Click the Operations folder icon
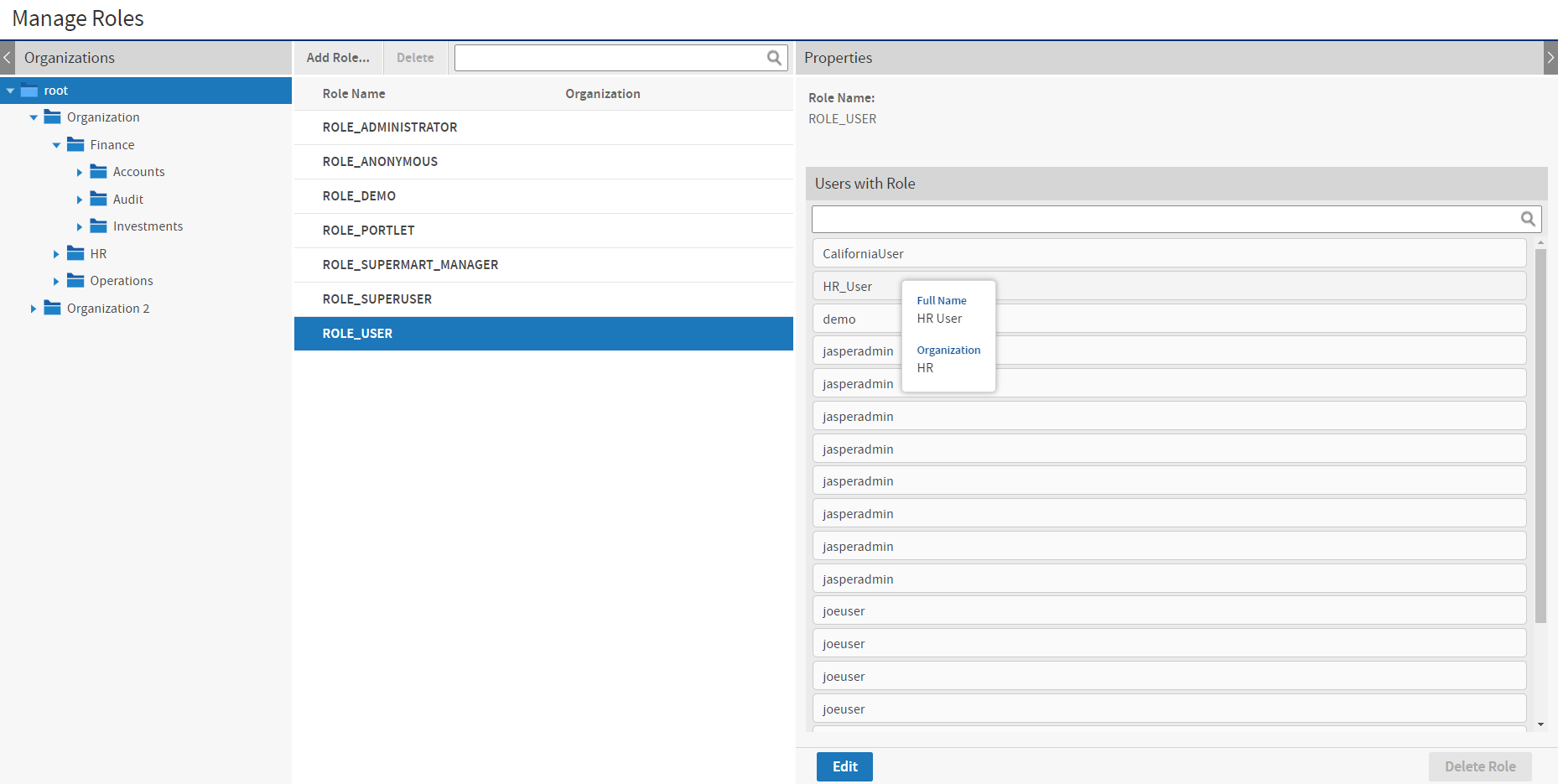 tap(75, 281)
